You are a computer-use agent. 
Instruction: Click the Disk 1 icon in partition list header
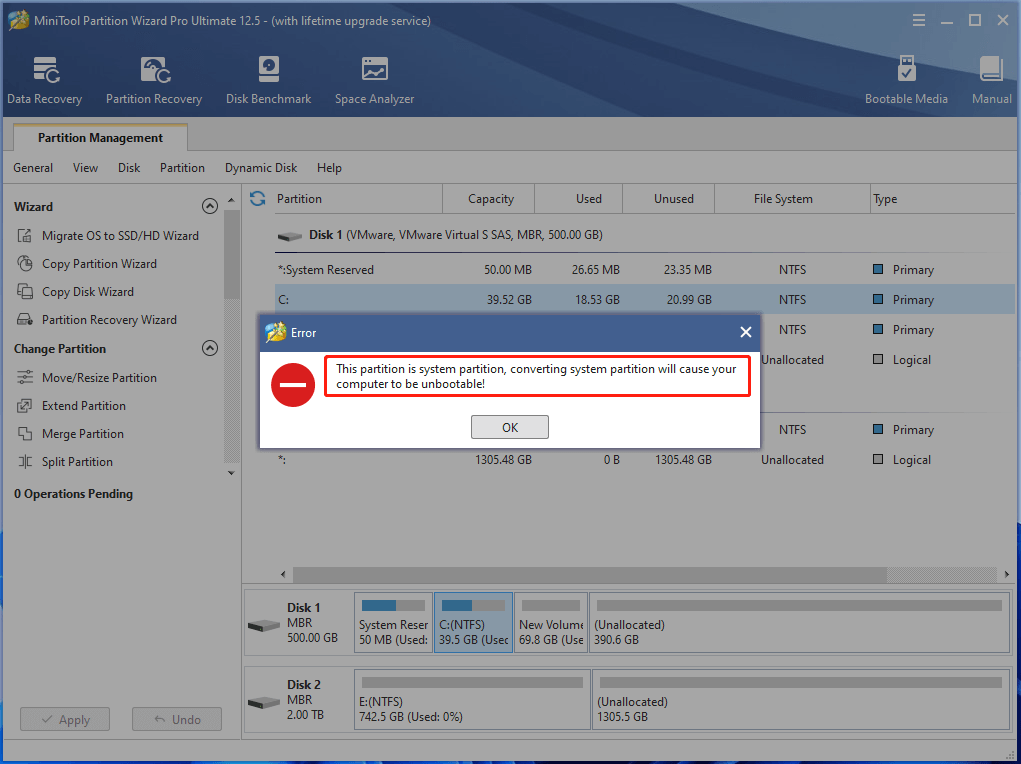(x=290, y=236)
